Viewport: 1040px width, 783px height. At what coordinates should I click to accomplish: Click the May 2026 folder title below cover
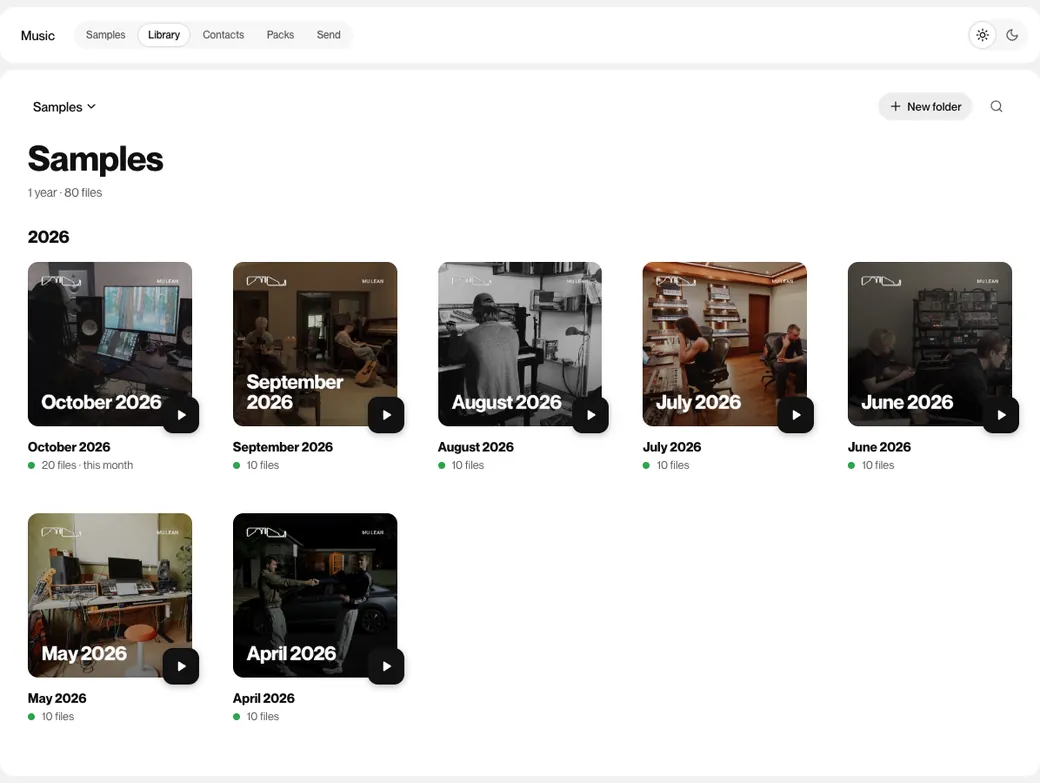point(57,698)
